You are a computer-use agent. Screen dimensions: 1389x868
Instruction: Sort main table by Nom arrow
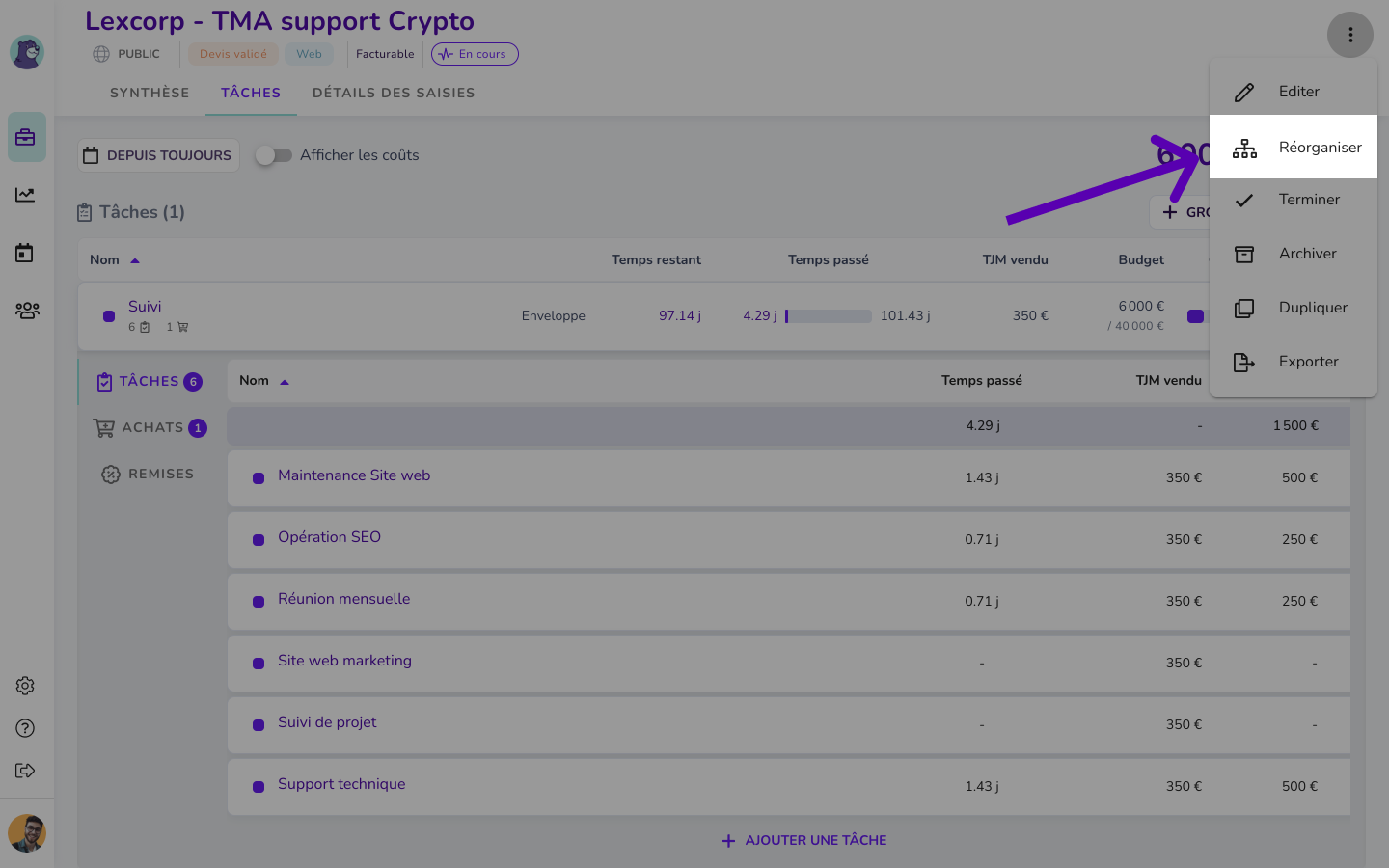point(135,260)
